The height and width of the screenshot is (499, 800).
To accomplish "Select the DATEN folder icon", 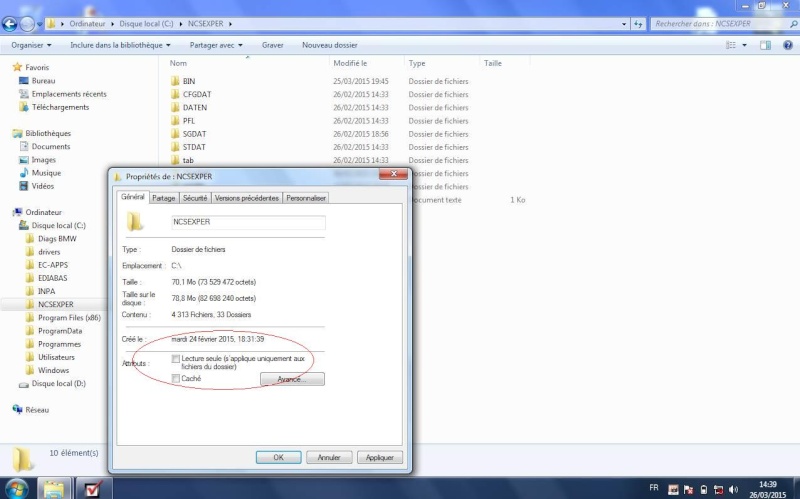I will click(x=175, y=108).
